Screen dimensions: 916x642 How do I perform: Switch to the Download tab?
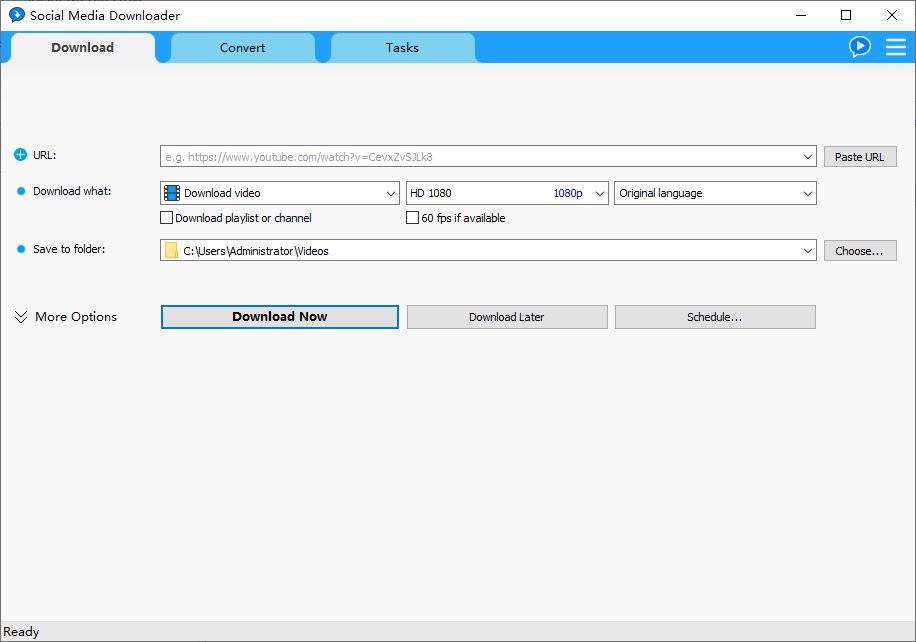(82, 47)
